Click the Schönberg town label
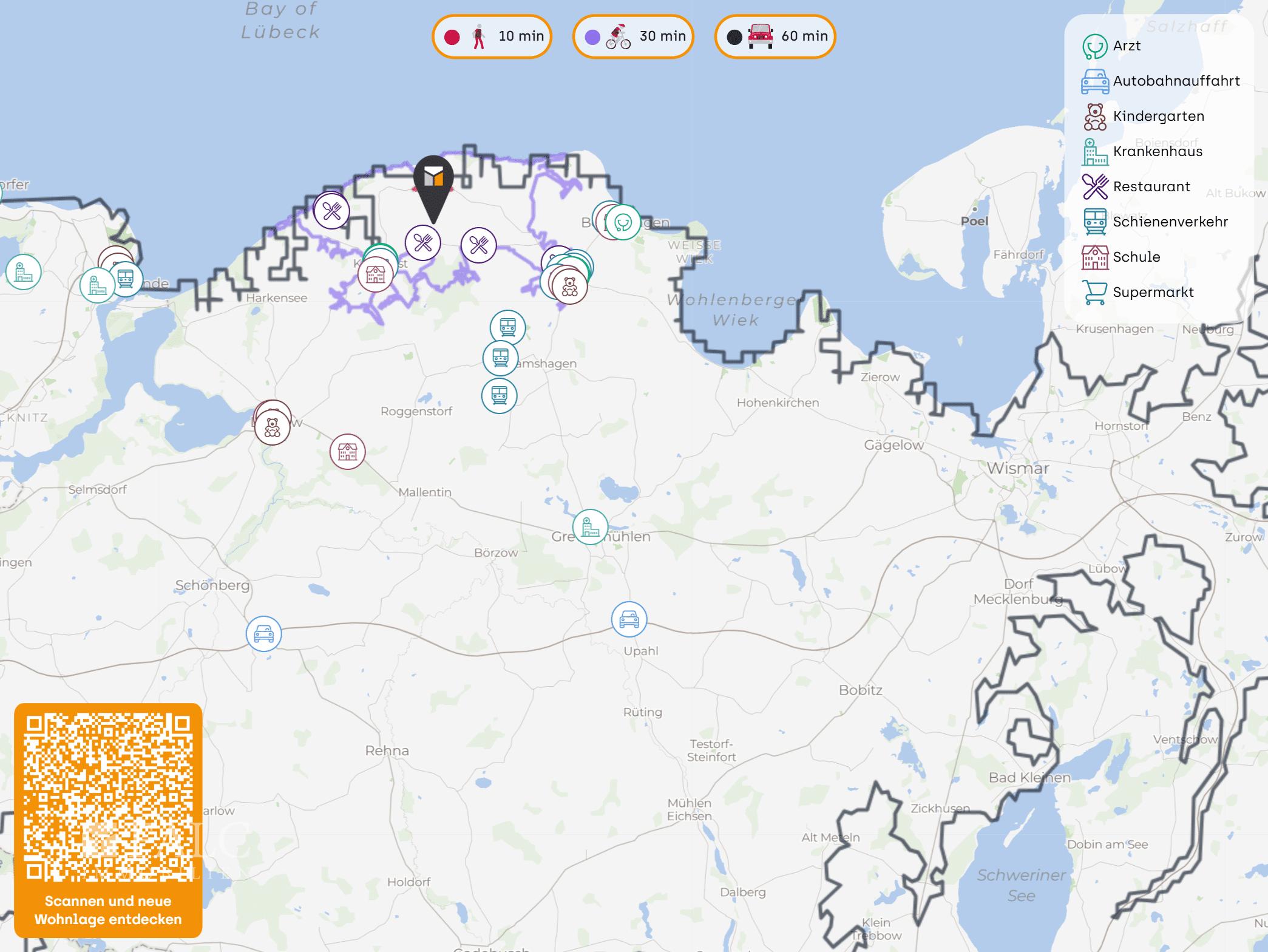1268x952 pixels. pos(212,585)
